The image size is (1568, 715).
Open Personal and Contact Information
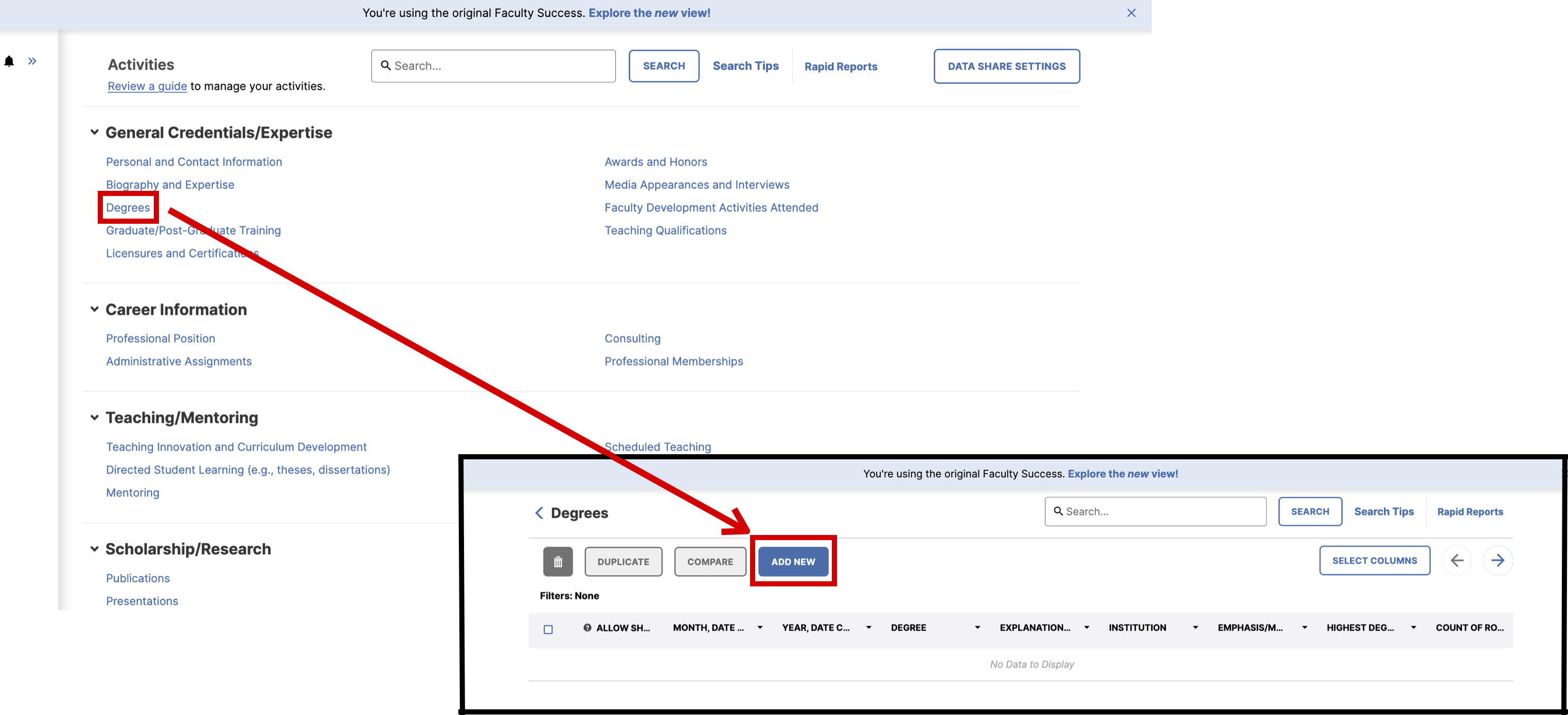tap(193, 162)
